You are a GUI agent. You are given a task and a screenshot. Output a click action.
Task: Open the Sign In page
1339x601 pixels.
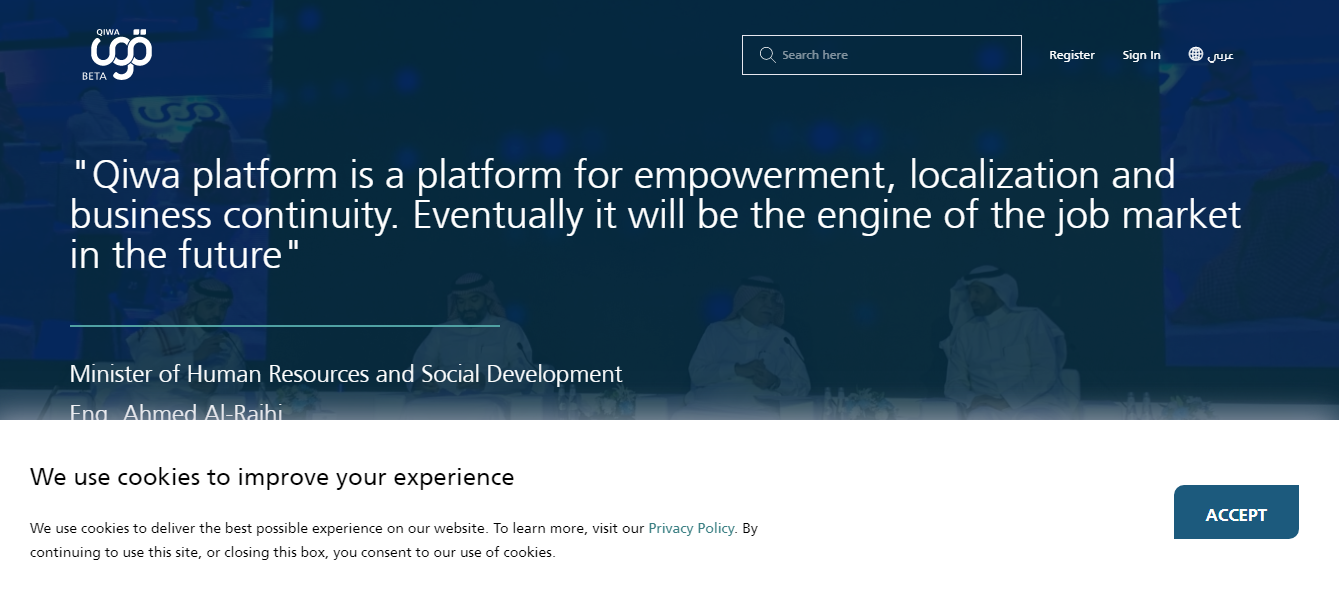(x=1141, y=55)
